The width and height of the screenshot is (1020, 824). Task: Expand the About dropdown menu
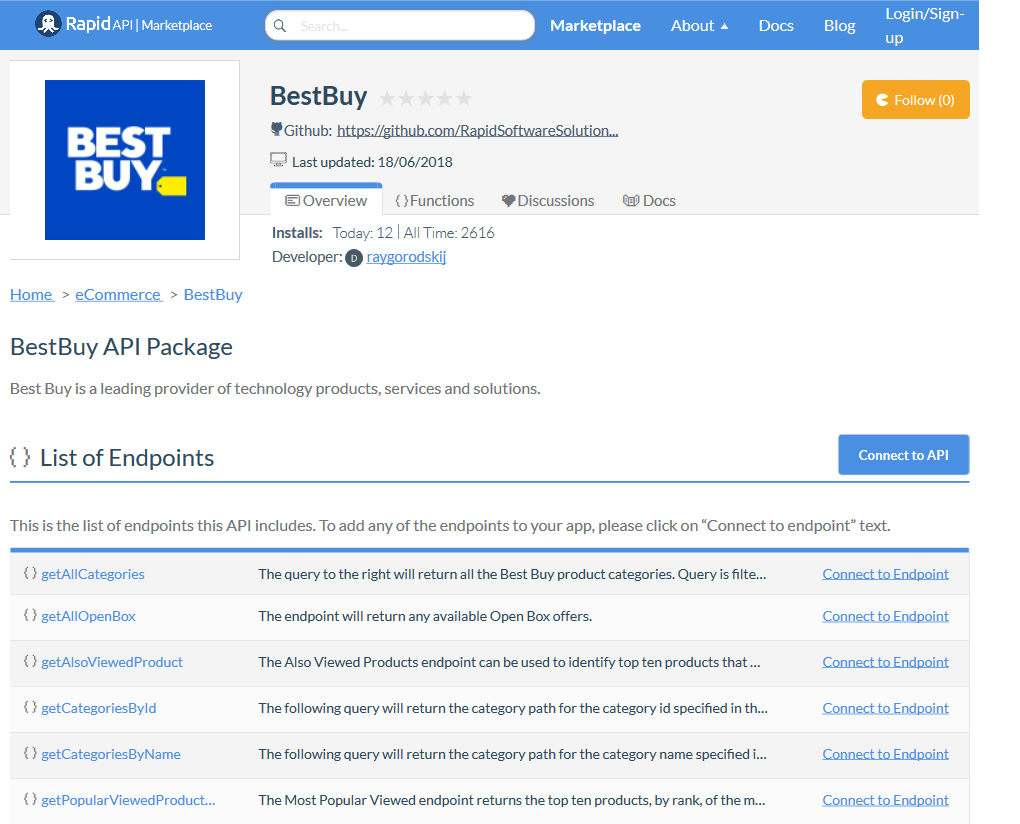pyautogui.click(x=699, y=25)
